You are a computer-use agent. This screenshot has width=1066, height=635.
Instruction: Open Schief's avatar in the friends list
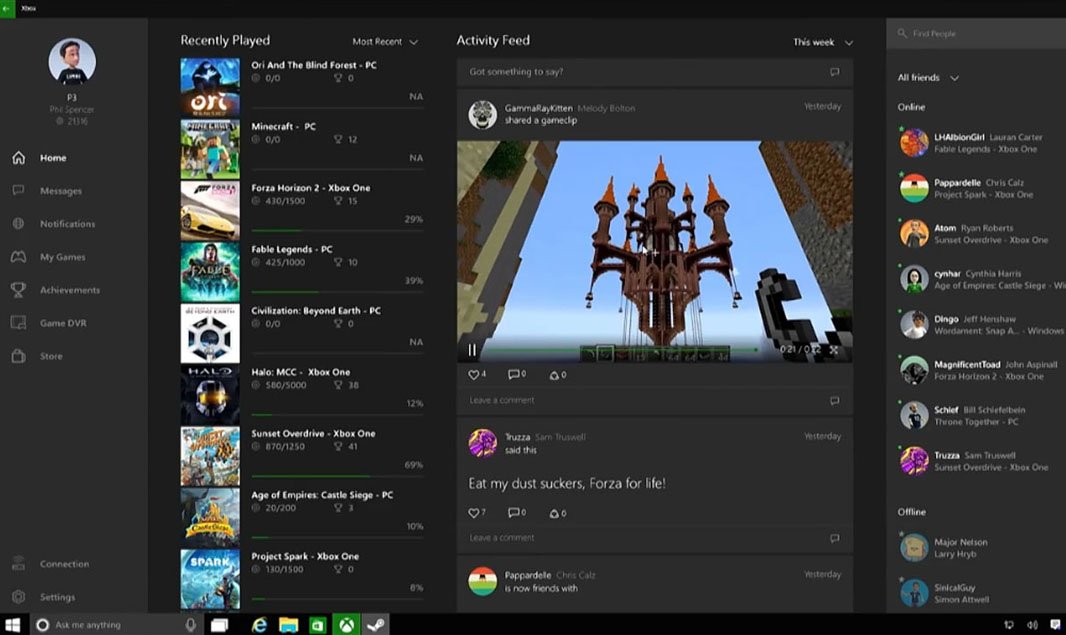tap(914, 415)
